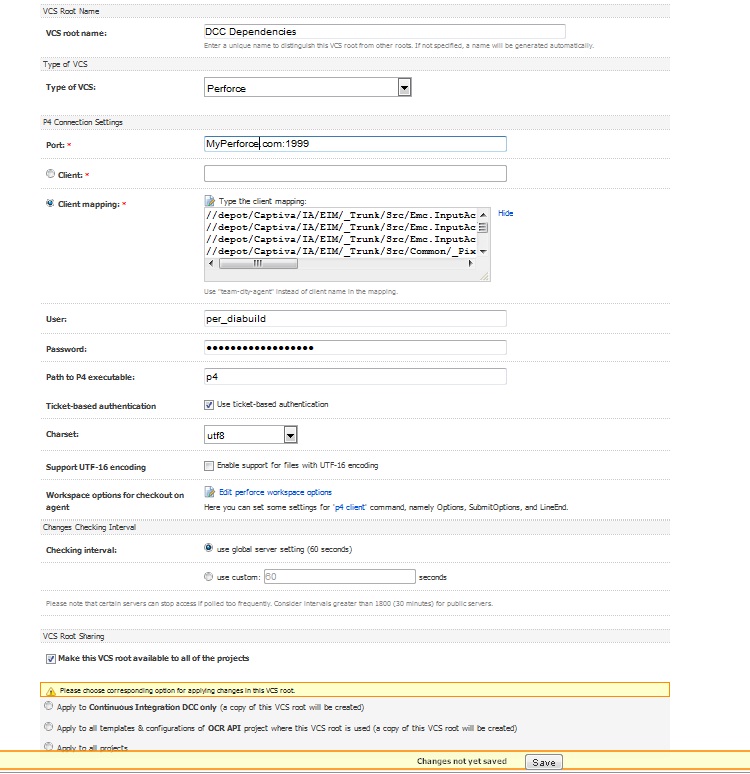Follow the 'p4 client' command link
Viewport: 750px width, 774px height.
pyautogui.click(x=350, y=507)
